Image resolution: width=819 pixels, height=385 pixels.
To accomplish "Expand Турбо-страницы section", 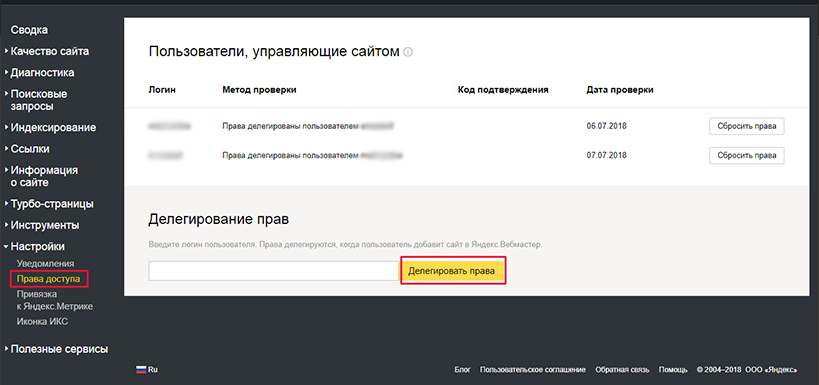I will pos(52,204).
